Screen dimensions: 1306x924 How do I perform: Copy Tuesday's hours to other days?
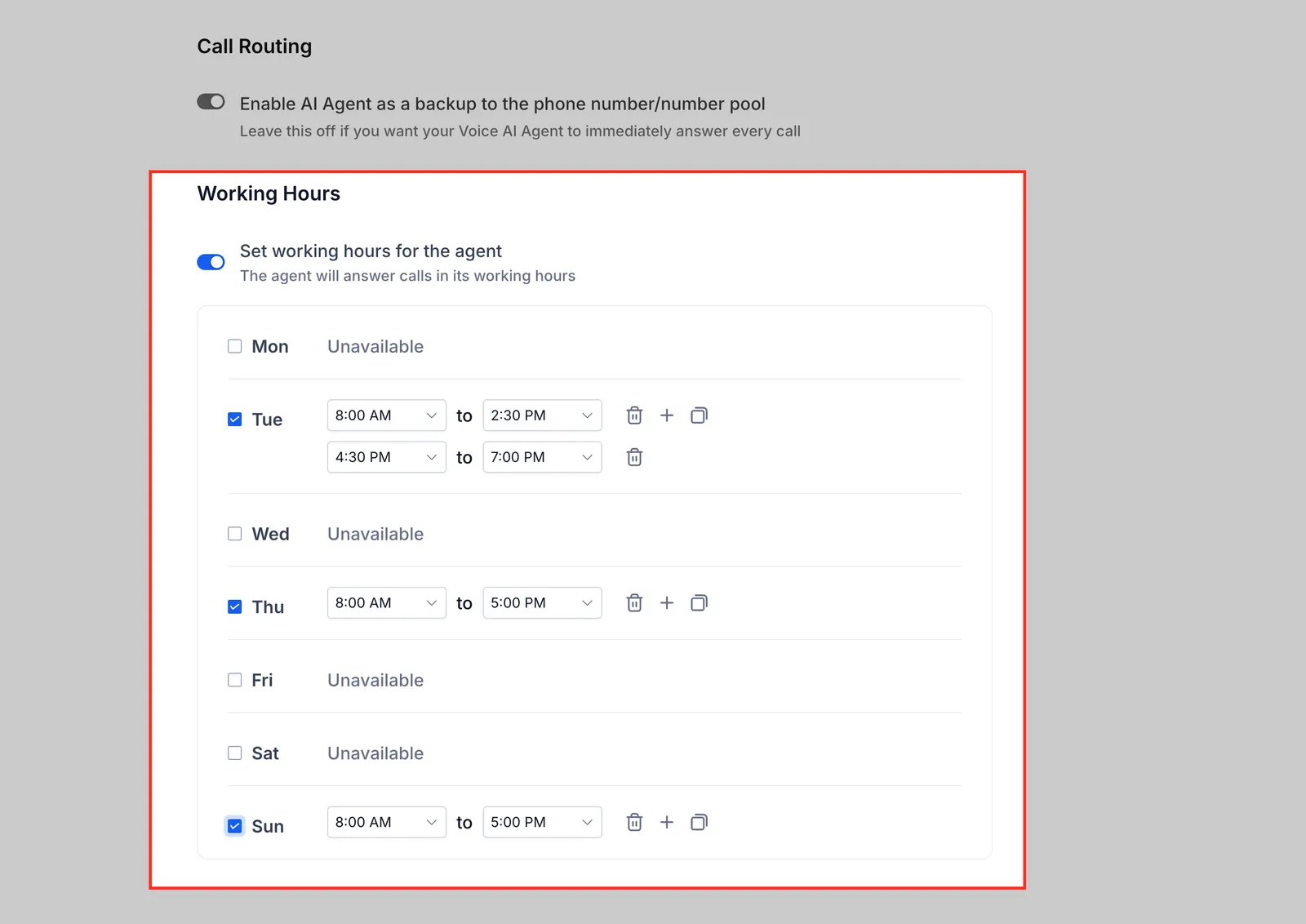699,415
